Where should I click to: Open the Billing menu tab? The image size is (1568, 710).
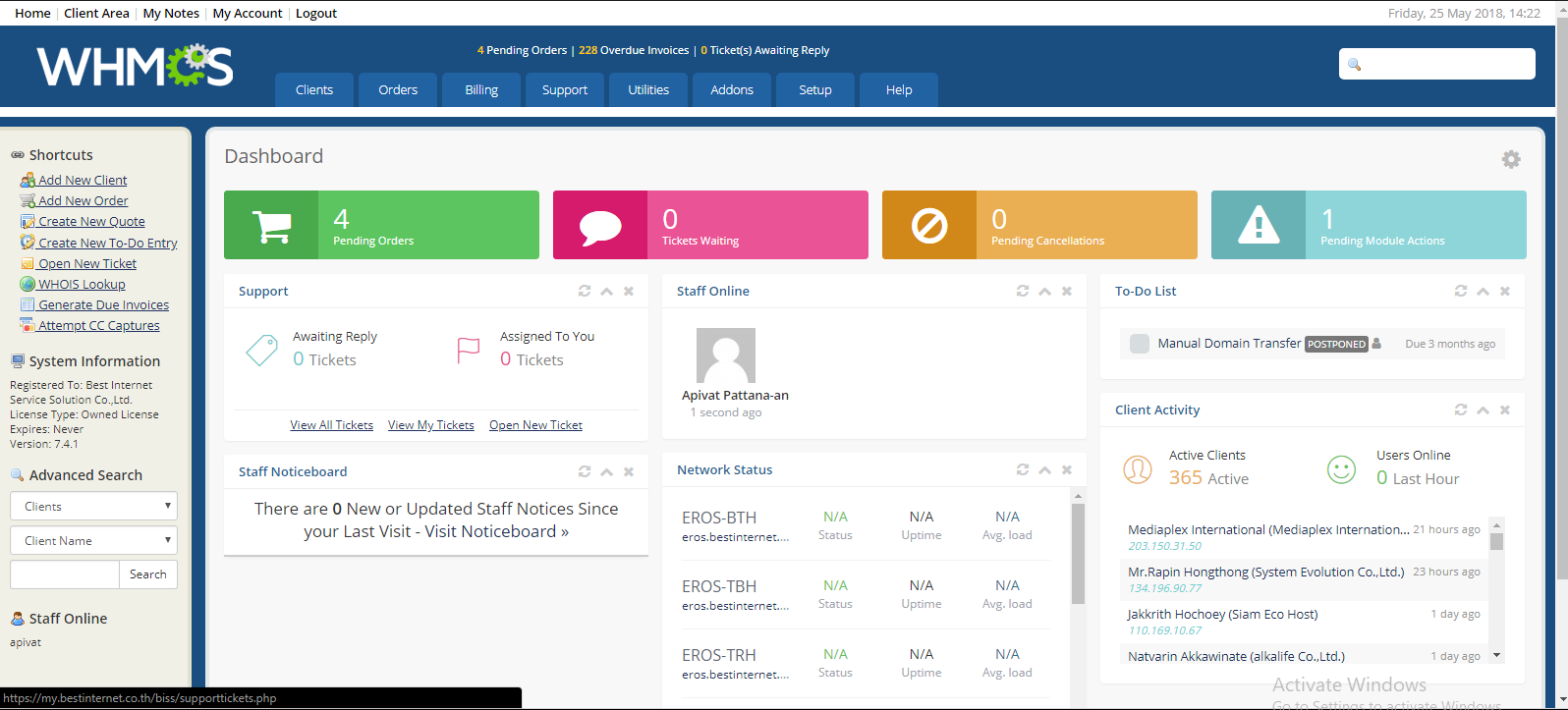481,90
